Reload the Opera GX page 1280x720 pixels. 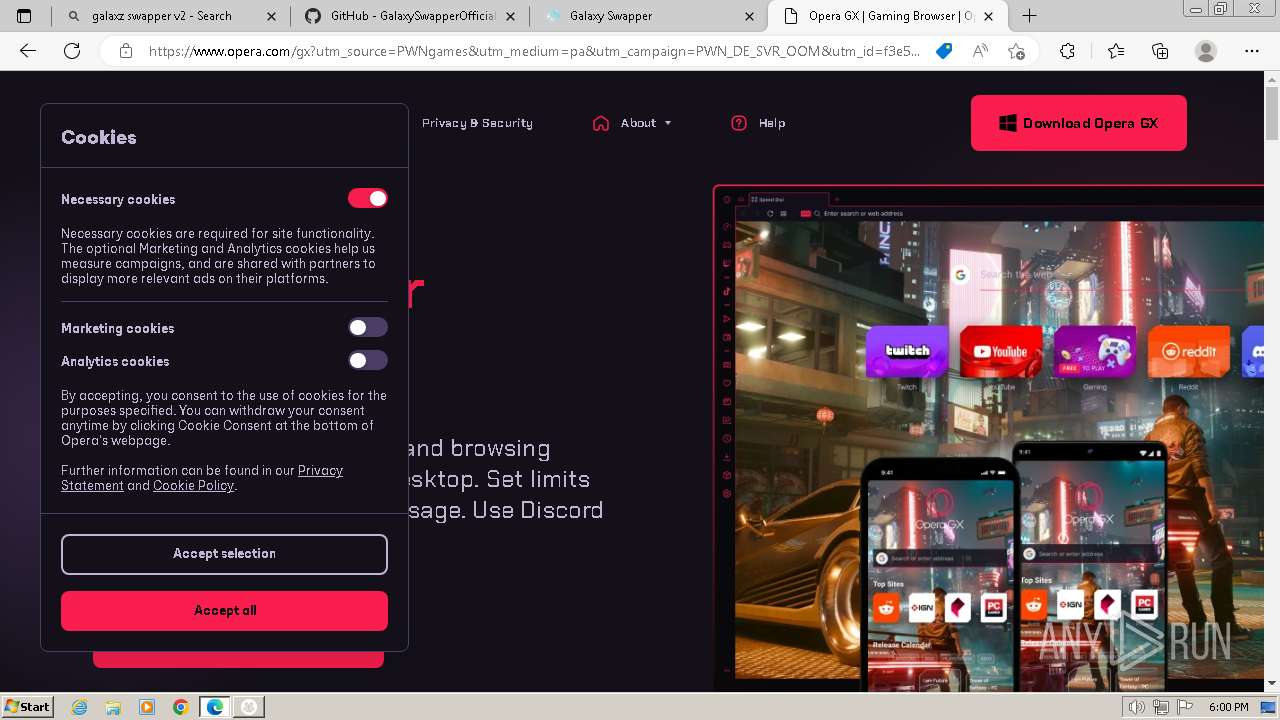[72, 51]
